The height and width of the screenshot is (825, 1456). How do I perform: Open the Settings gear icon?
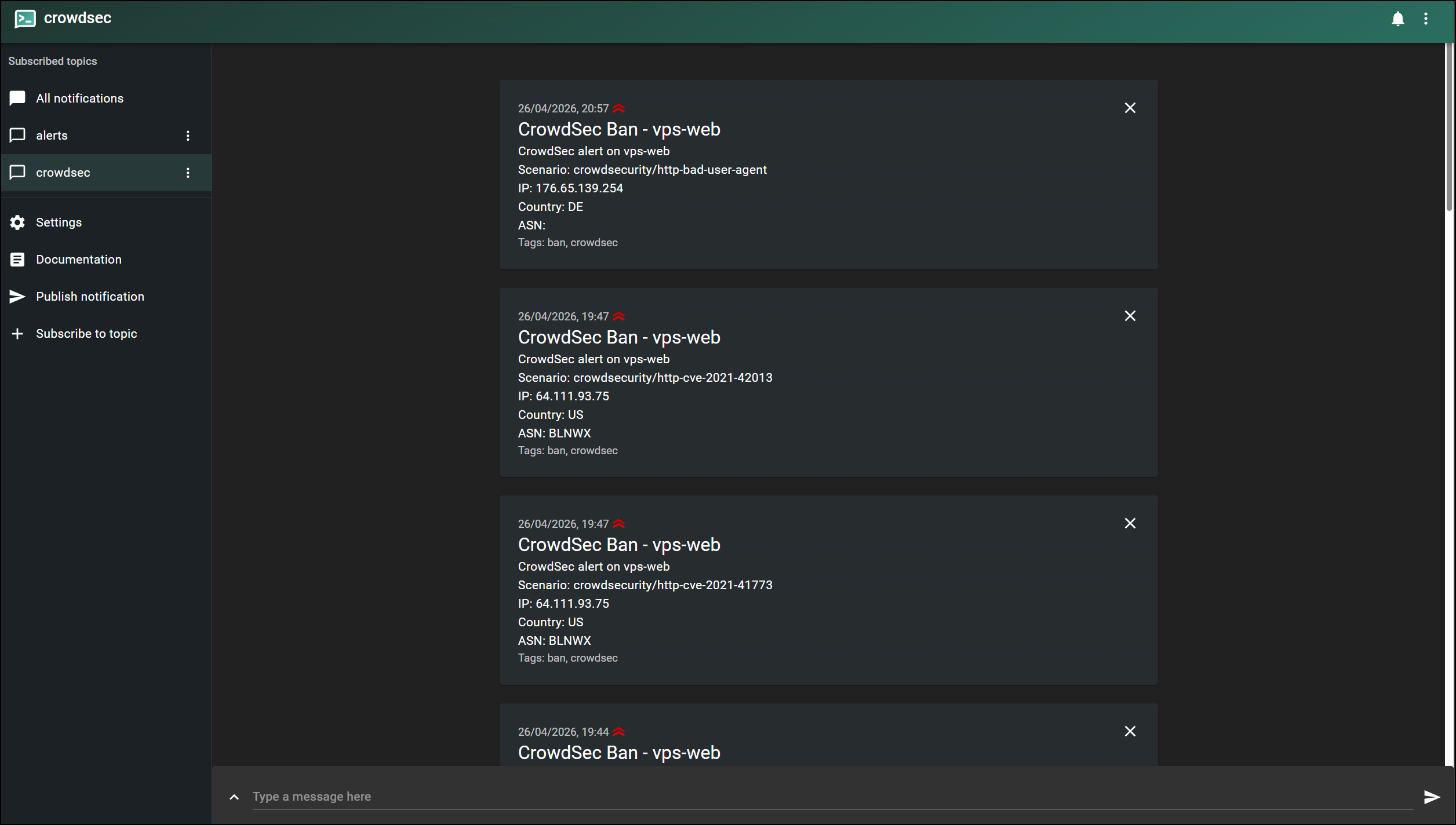click(x=17, y=222)
